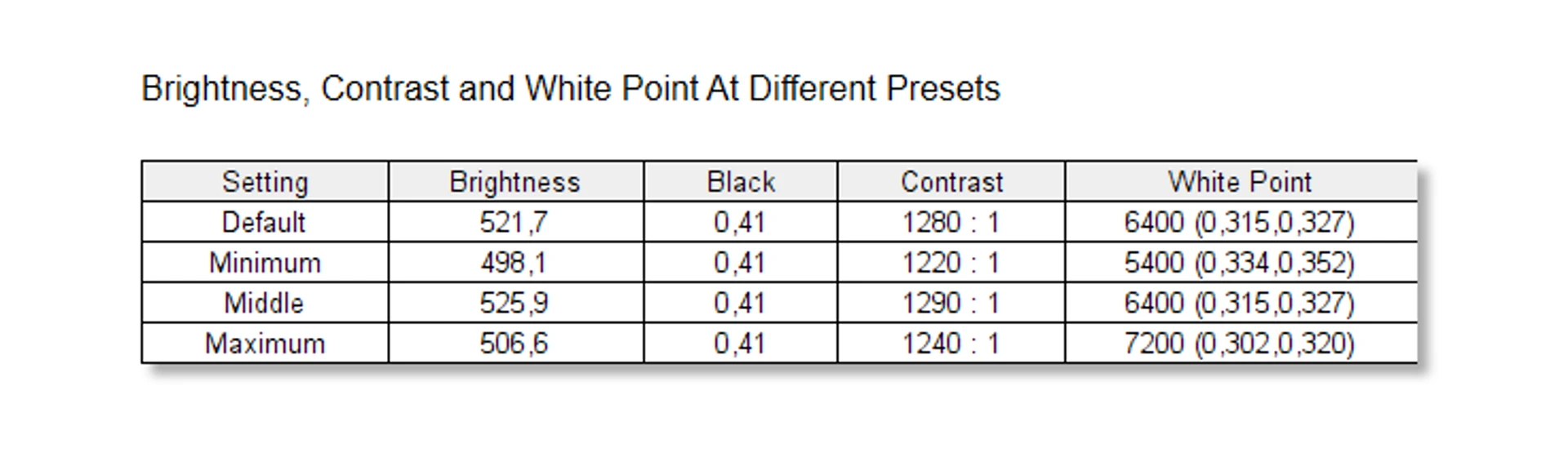
Task: Click the 7200 (0,302,0,320) white point cell
Action: point(1239,344)
